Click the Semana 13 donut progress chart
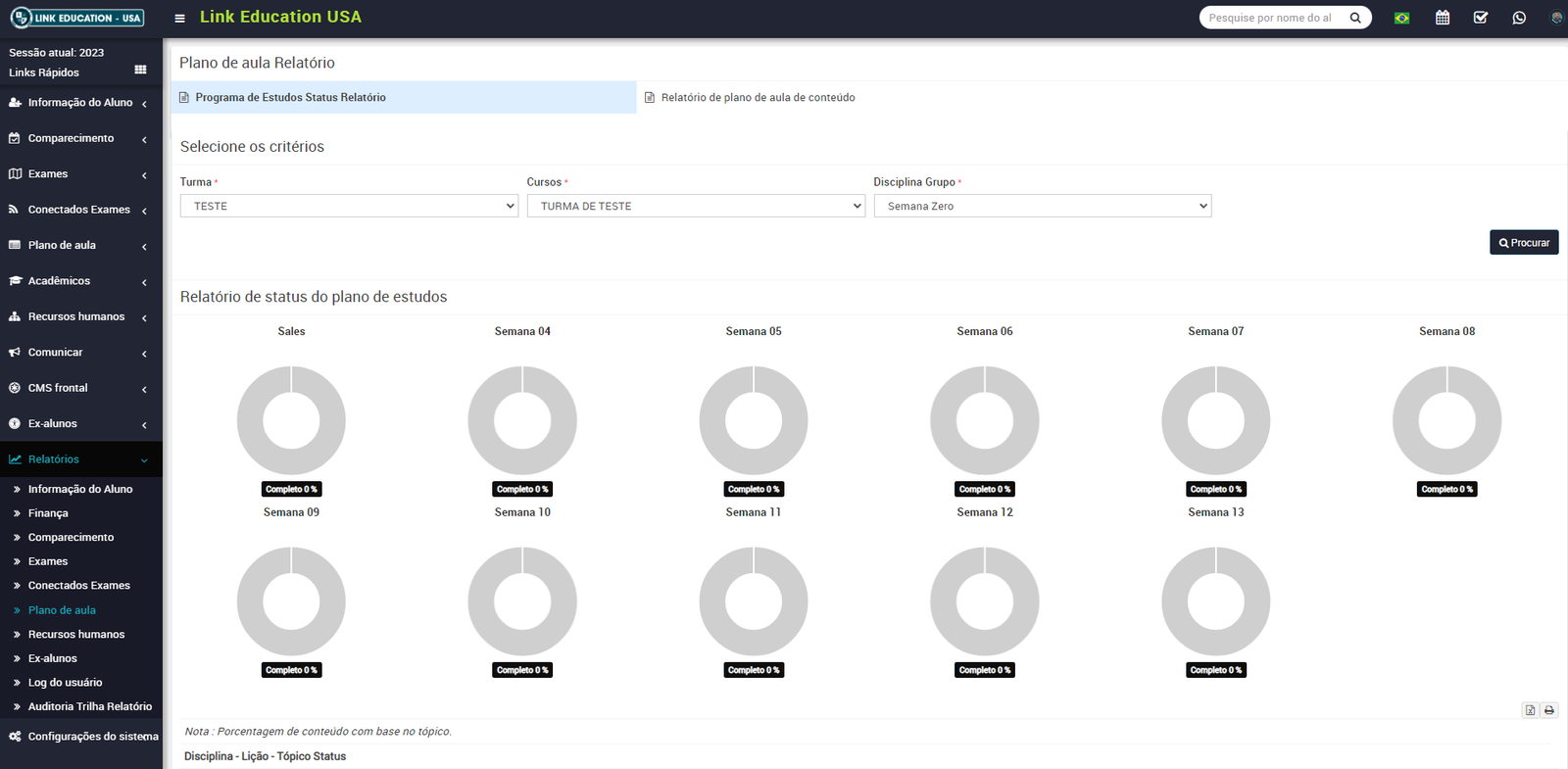The image size is (1568, 769). pos(1216,601)
